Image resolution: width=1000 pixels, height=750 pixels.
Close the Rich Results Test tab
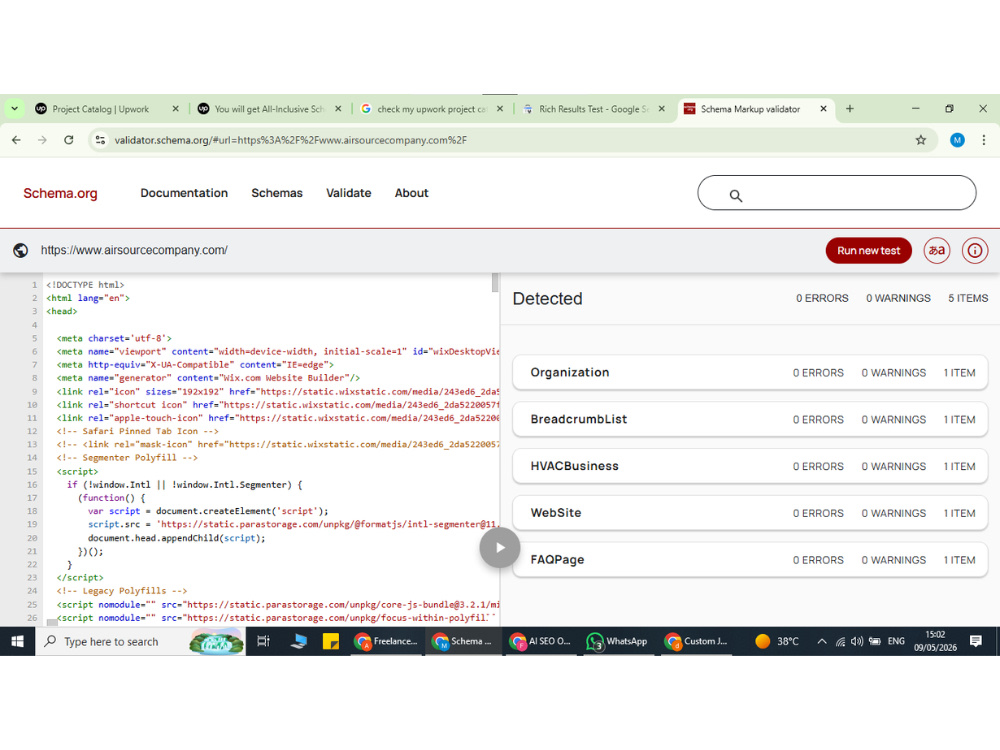(x=662, y=109)
